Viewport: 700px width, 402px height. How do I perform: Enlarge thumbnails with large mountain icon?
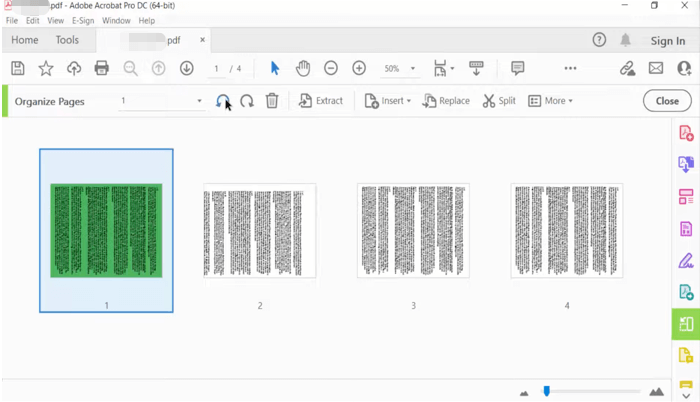(x=656, y=392)
